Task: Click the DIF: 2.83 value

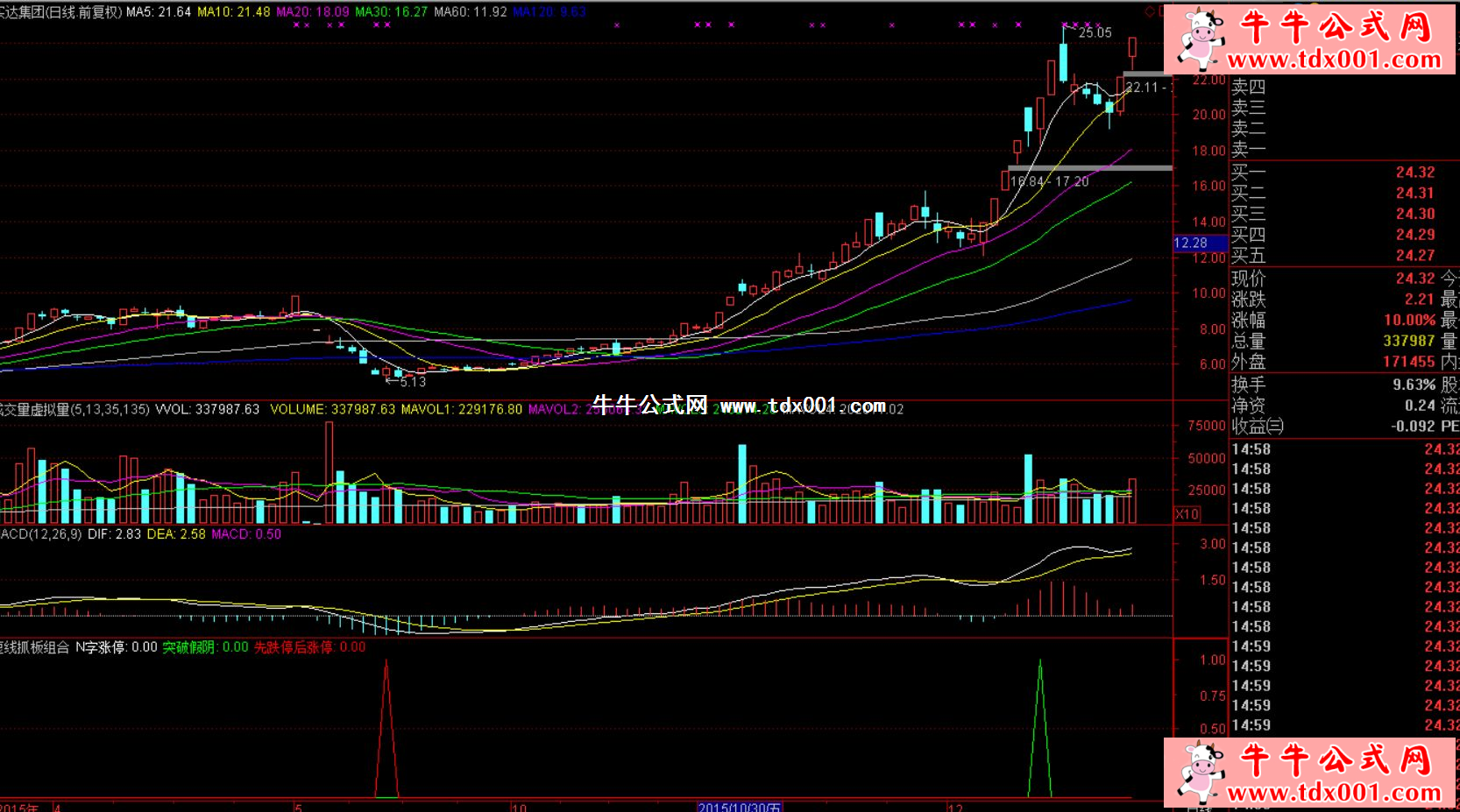Action: click(x=114, y=534)
